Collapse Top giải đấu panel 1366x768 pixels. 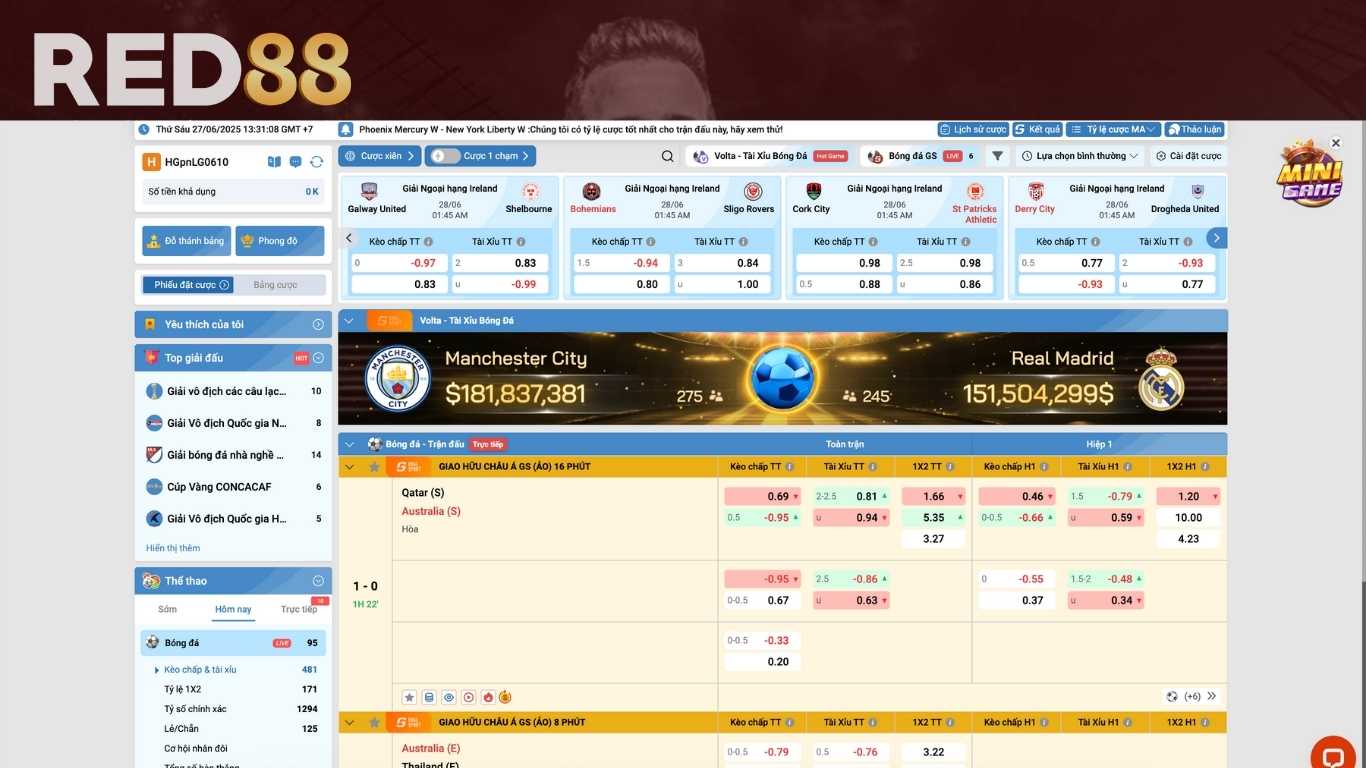tap(318, 358)
